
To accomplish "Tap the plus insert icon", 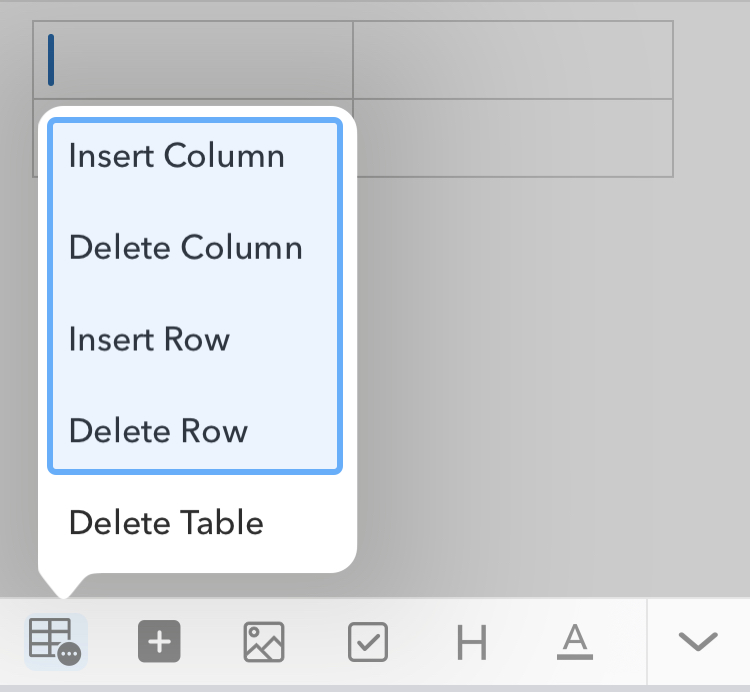I will [159, 641].
